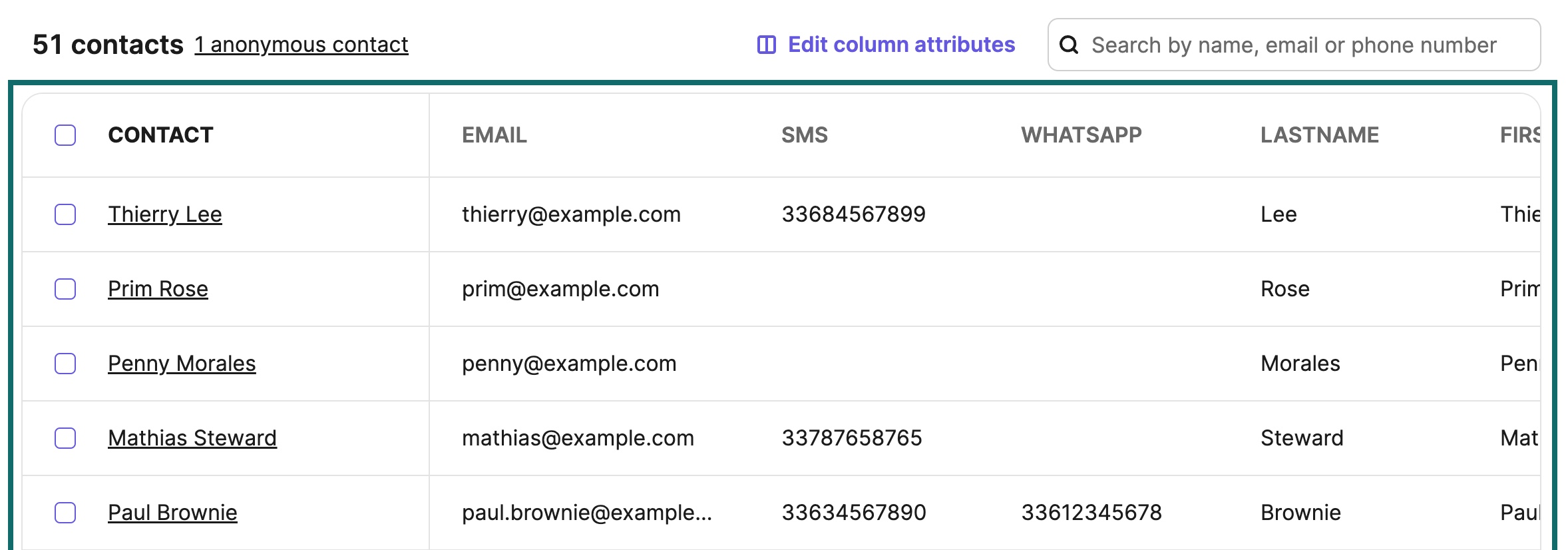This screenshot has height=550, width=1568.
Task: View the 1 anonymous contact
Action: [301, 44]
